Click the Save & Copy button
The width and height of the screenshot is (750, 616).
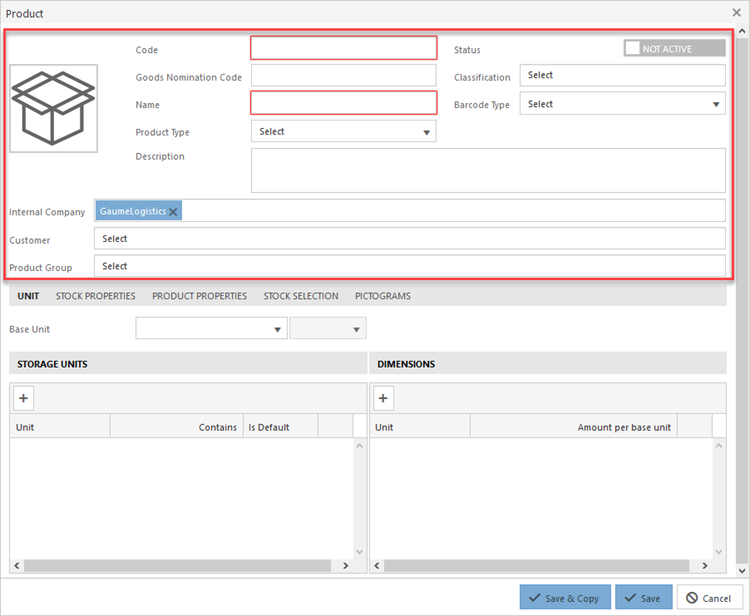[x=565, y=597]
